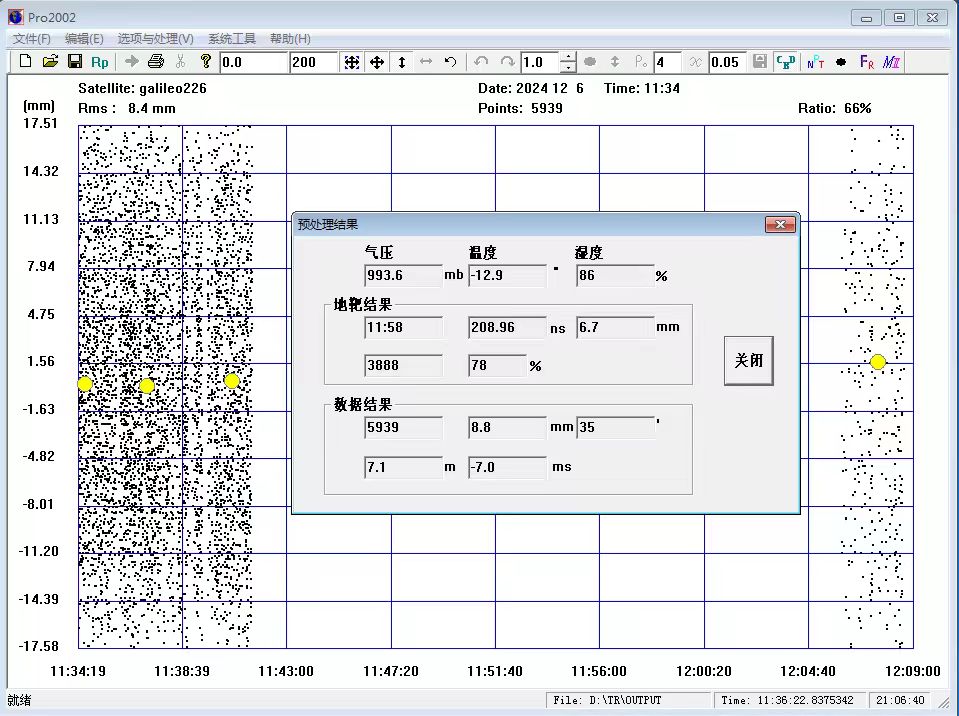Screen dimensions: 959x716
Task: Click the scissors cut icon beside the printer
Action: pyautogui.click(x=180, y=62)
